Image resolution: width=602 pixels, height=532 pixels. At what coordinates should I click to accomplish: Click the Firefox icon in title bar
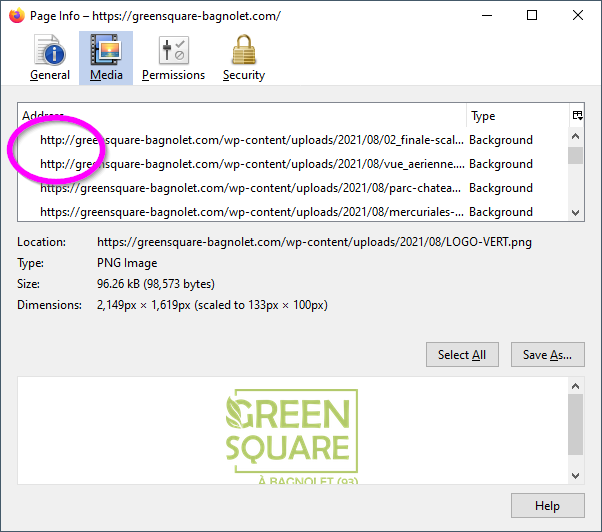click(x=16, y=15)
